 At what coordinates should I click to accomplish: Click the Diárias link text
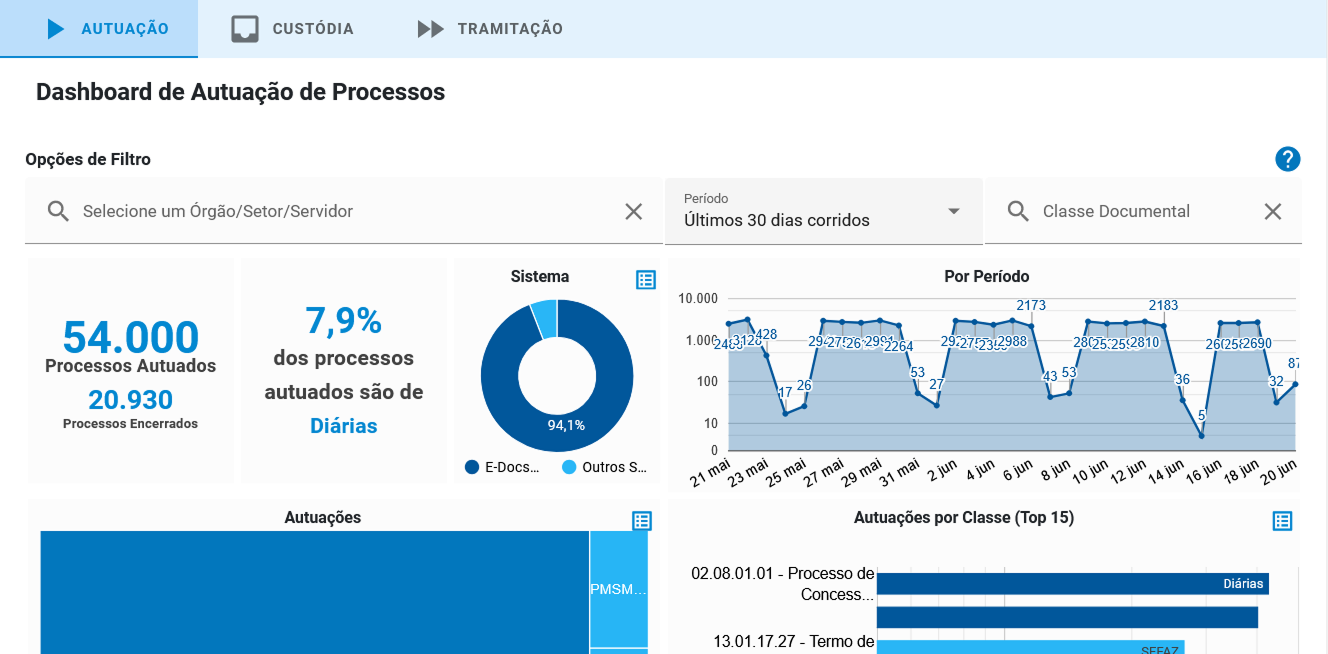tap(343, 426)
